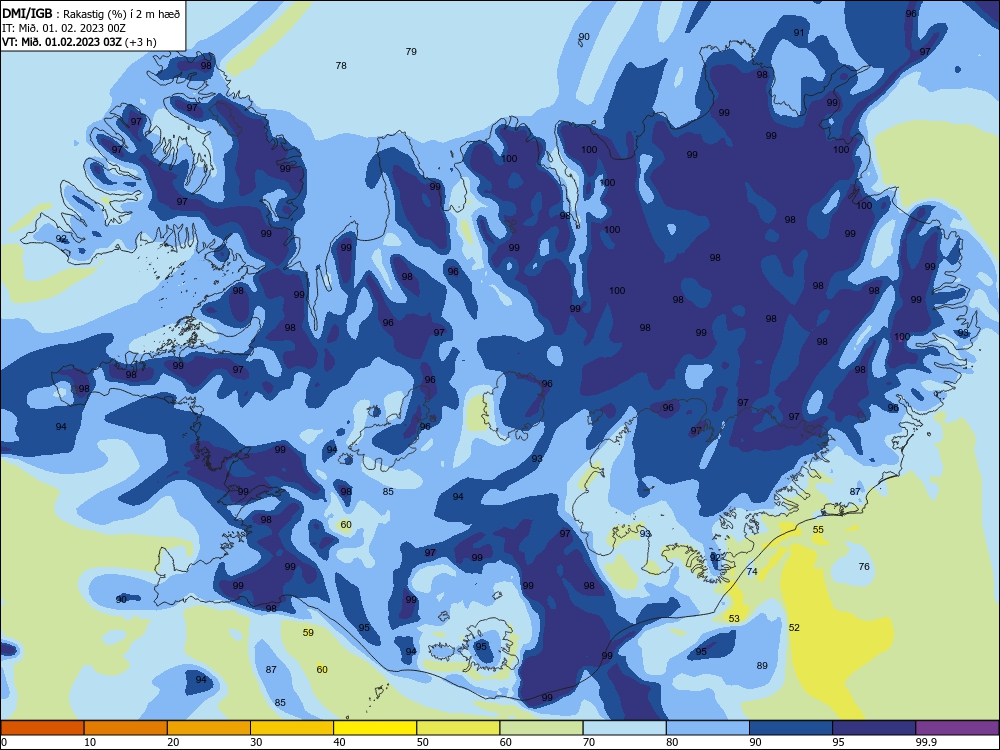Image resolution: width=1000 pixels, height=750 pixels.
Task: Click the humidity value 52 in the yellow area
Action: tap(794, 628)
